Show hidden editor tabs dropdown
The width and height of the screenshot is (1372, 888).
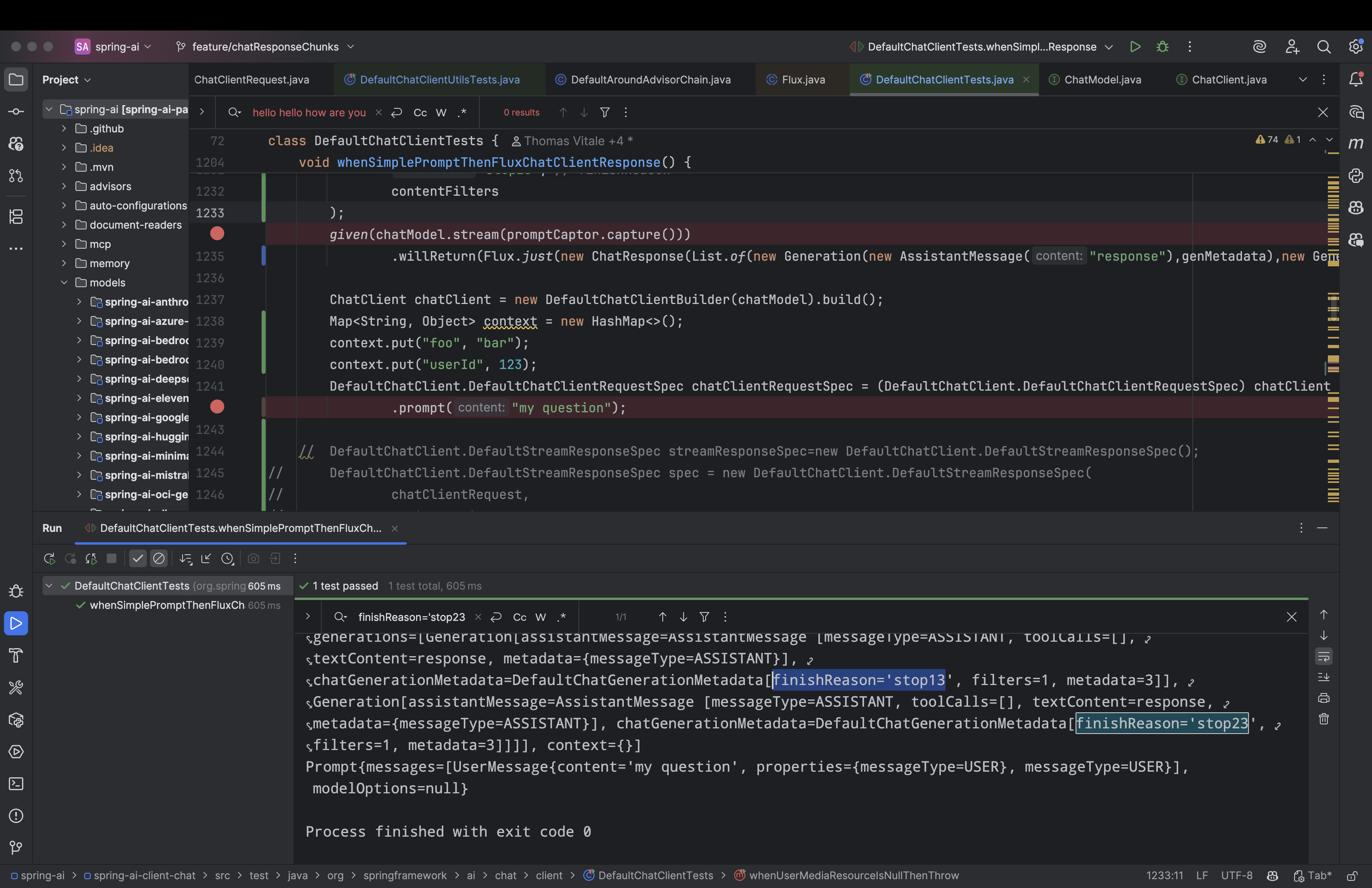coord(1303,79)
